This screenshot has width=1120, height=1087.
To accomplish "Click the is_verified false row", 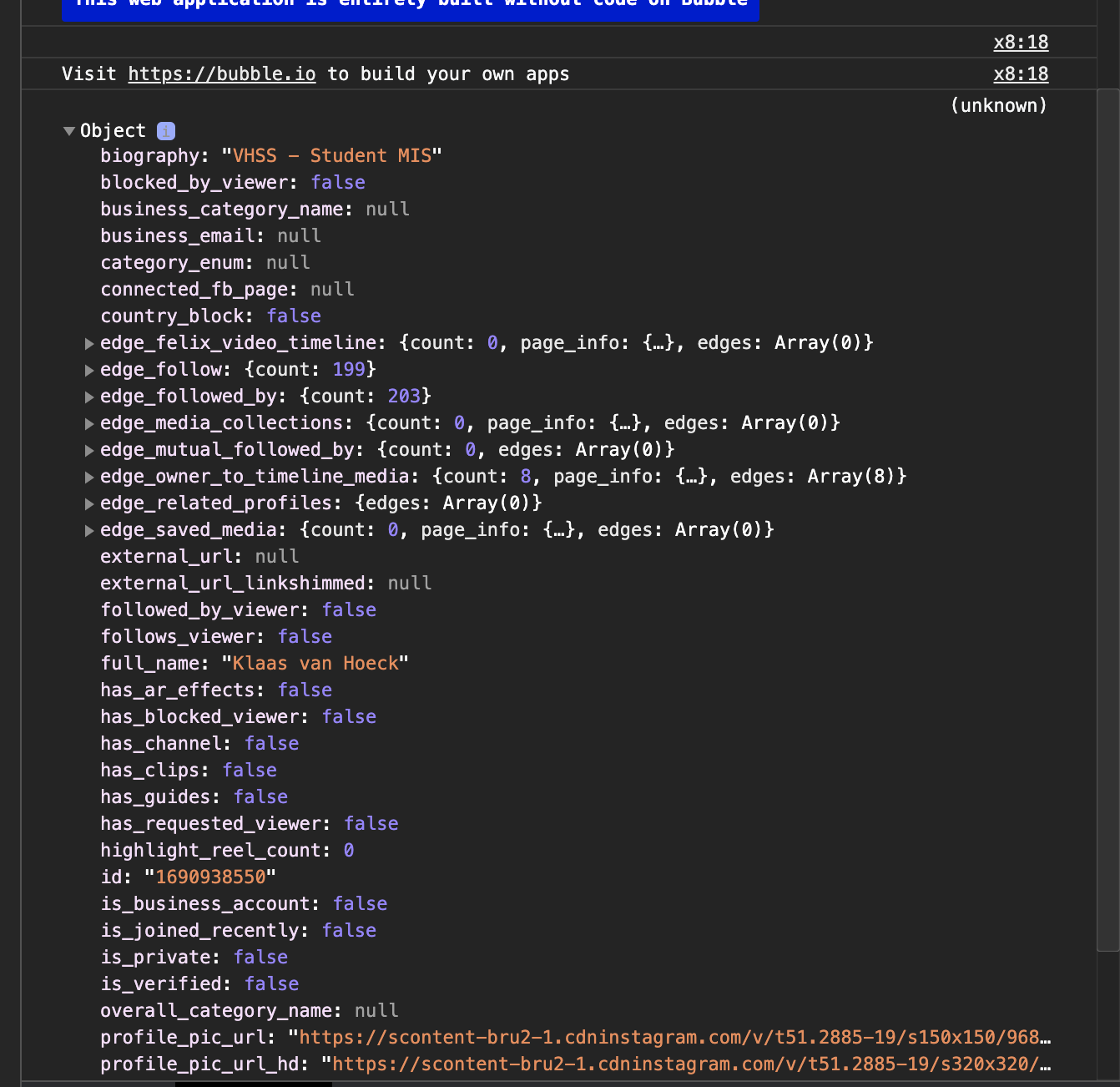I will pos(199,983).
